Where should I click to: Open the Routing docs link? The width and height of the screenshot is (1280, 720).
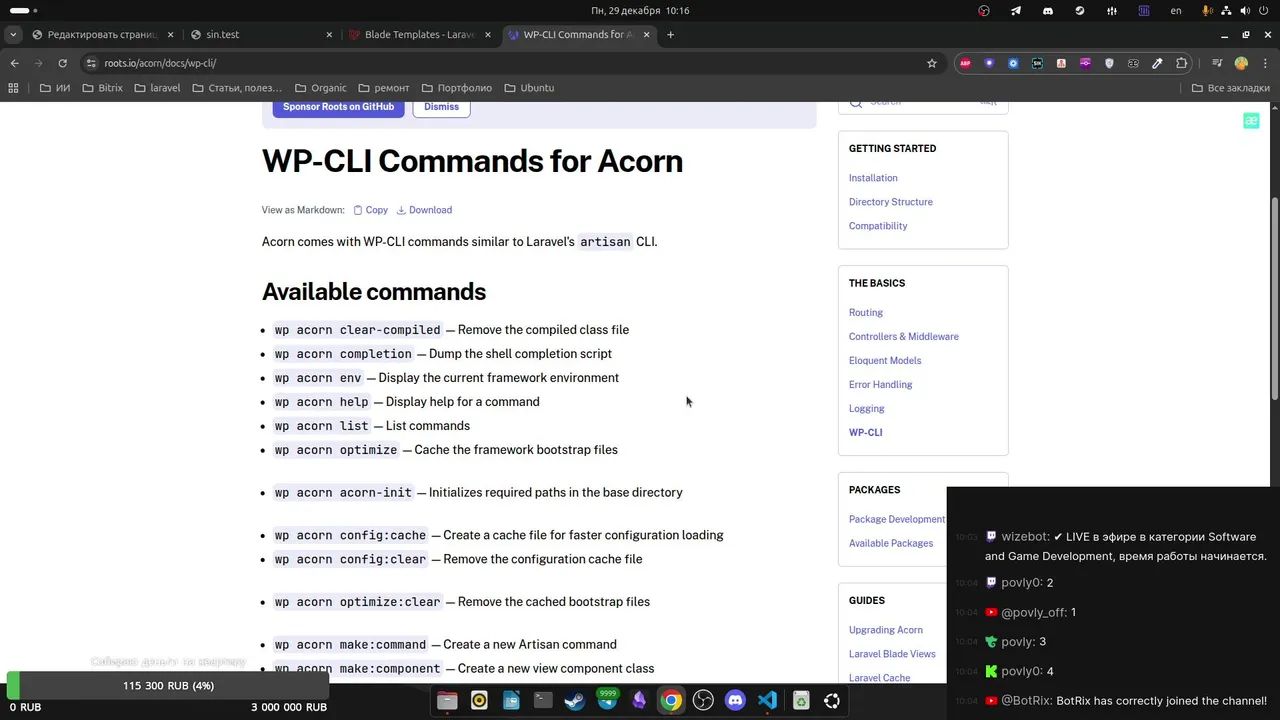click(866, 313)
